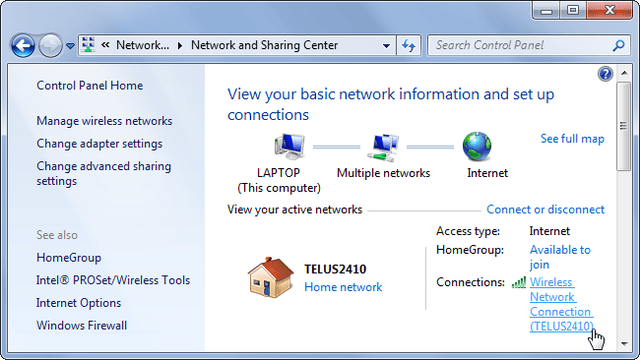Open Control Panel Home

point(90,85)
